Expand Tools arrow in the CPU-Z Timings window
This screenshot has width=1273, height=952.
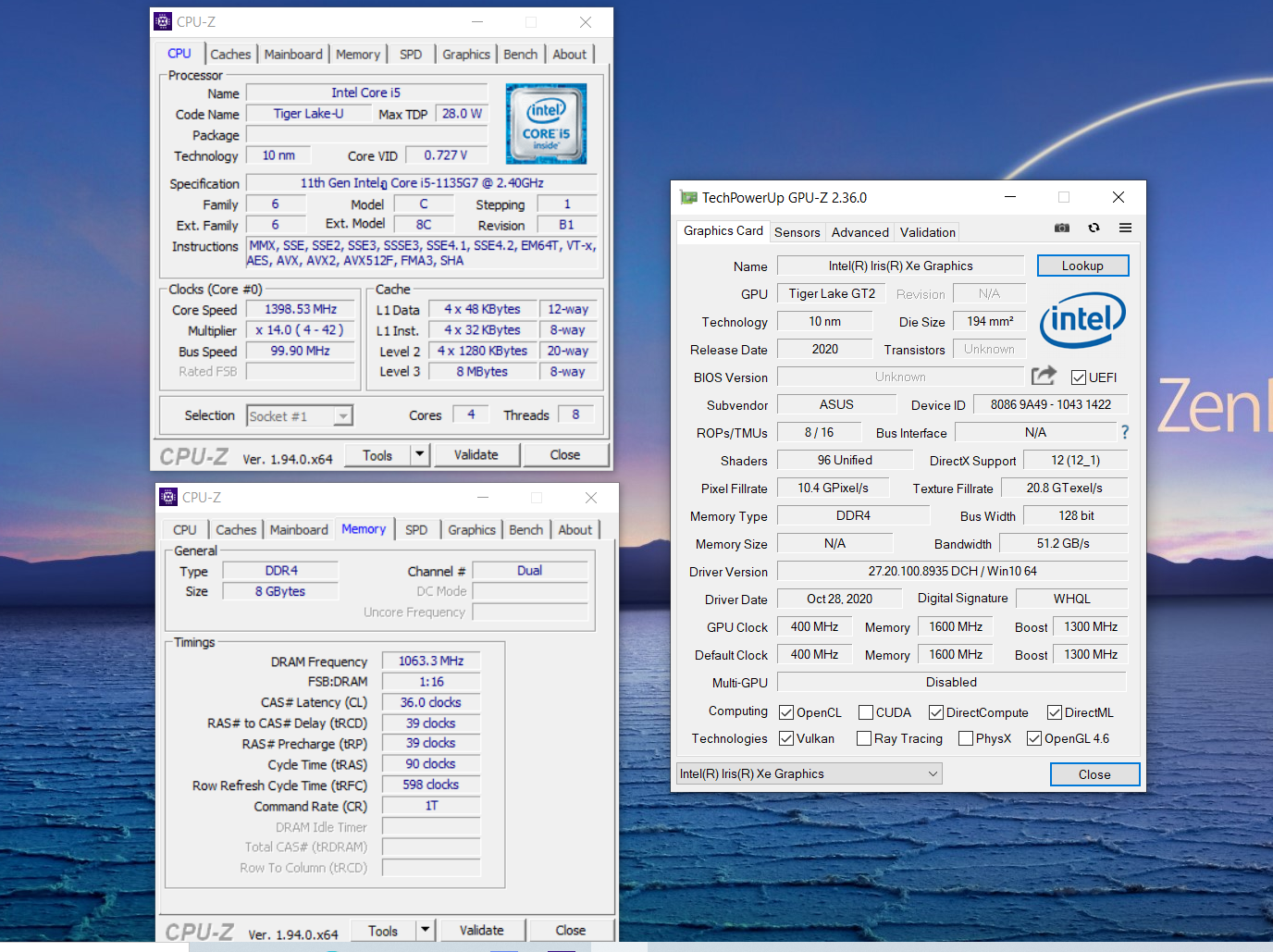tap(426, 930)
